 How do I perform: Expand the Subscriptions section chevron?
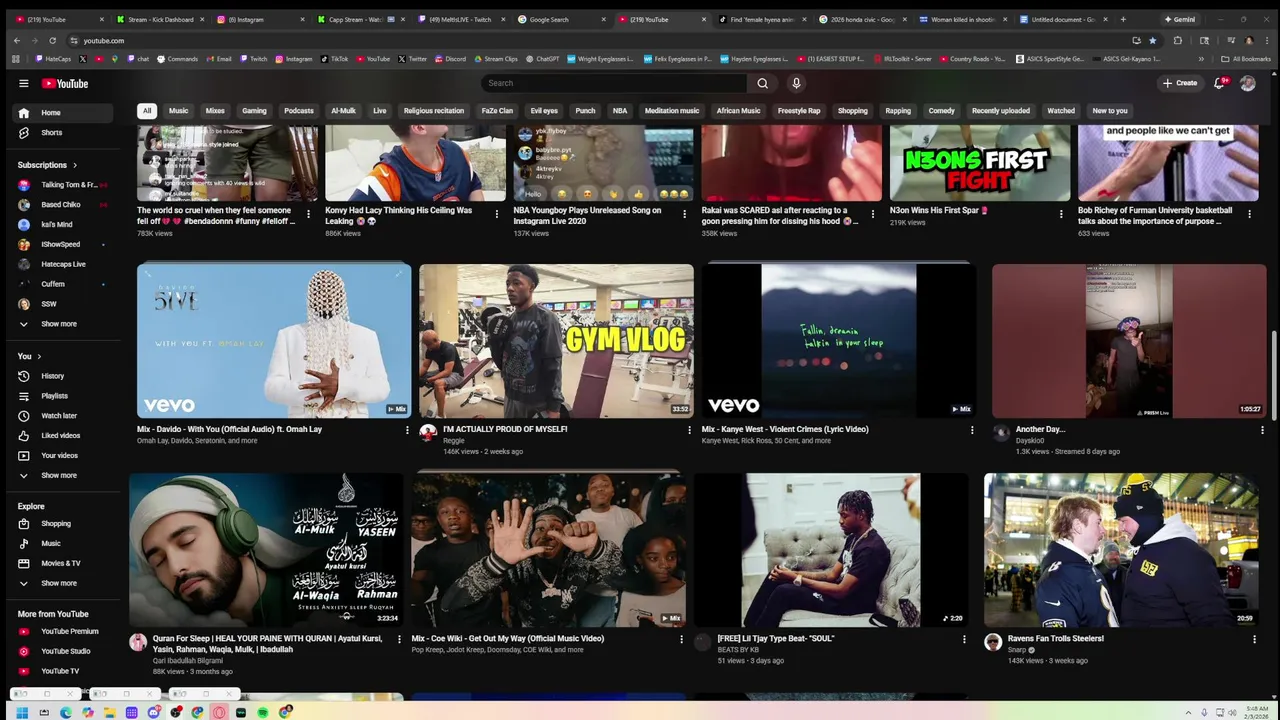[x=74, y=165]
